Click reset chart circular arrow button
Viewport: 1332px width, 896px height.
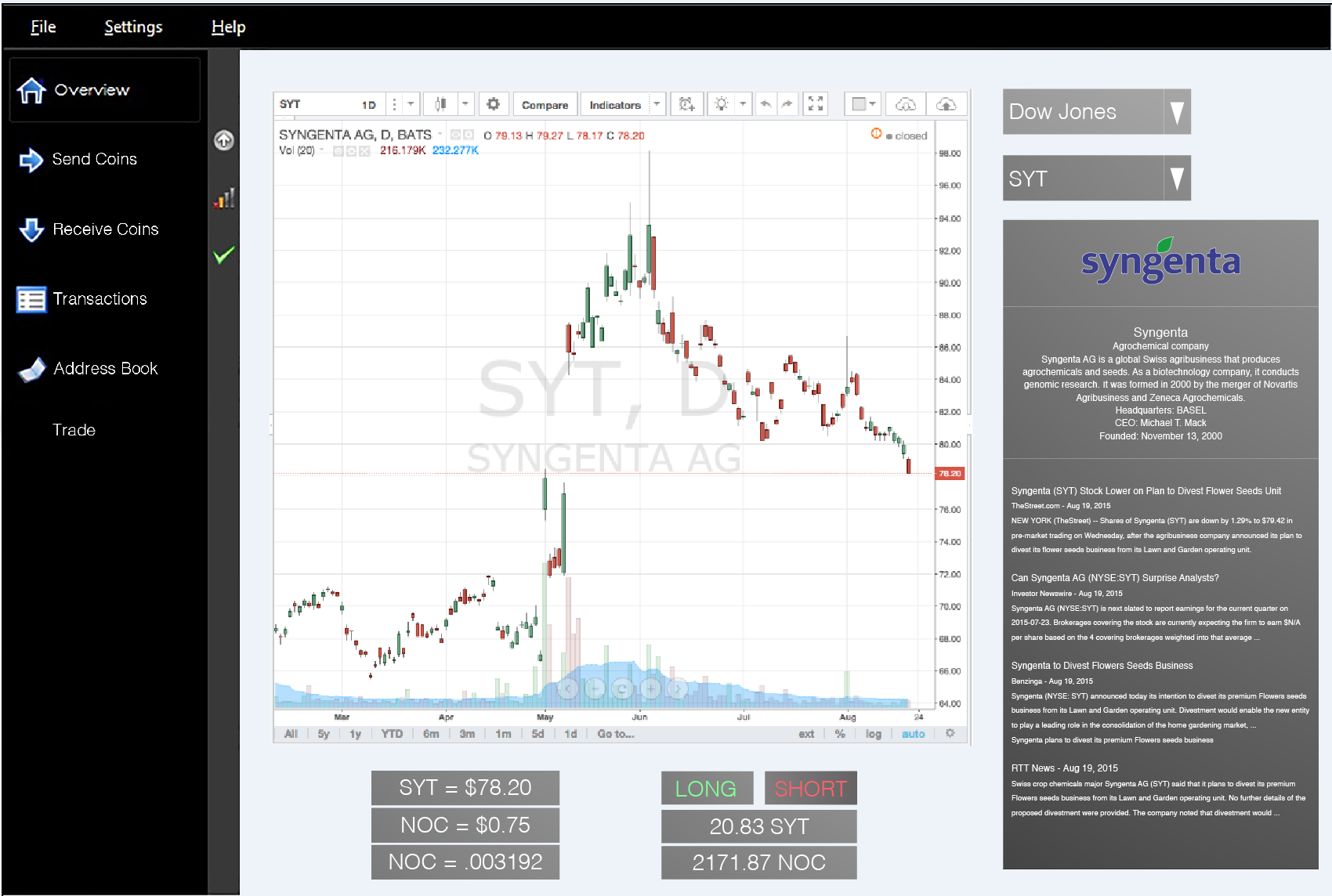623,688
